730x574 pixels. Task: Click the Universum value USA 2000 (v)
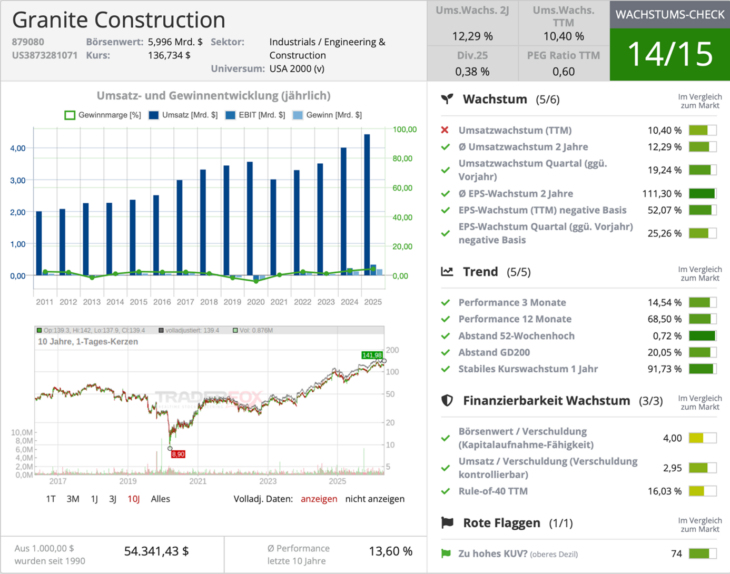pyautogui.click(x=297, y=68)
